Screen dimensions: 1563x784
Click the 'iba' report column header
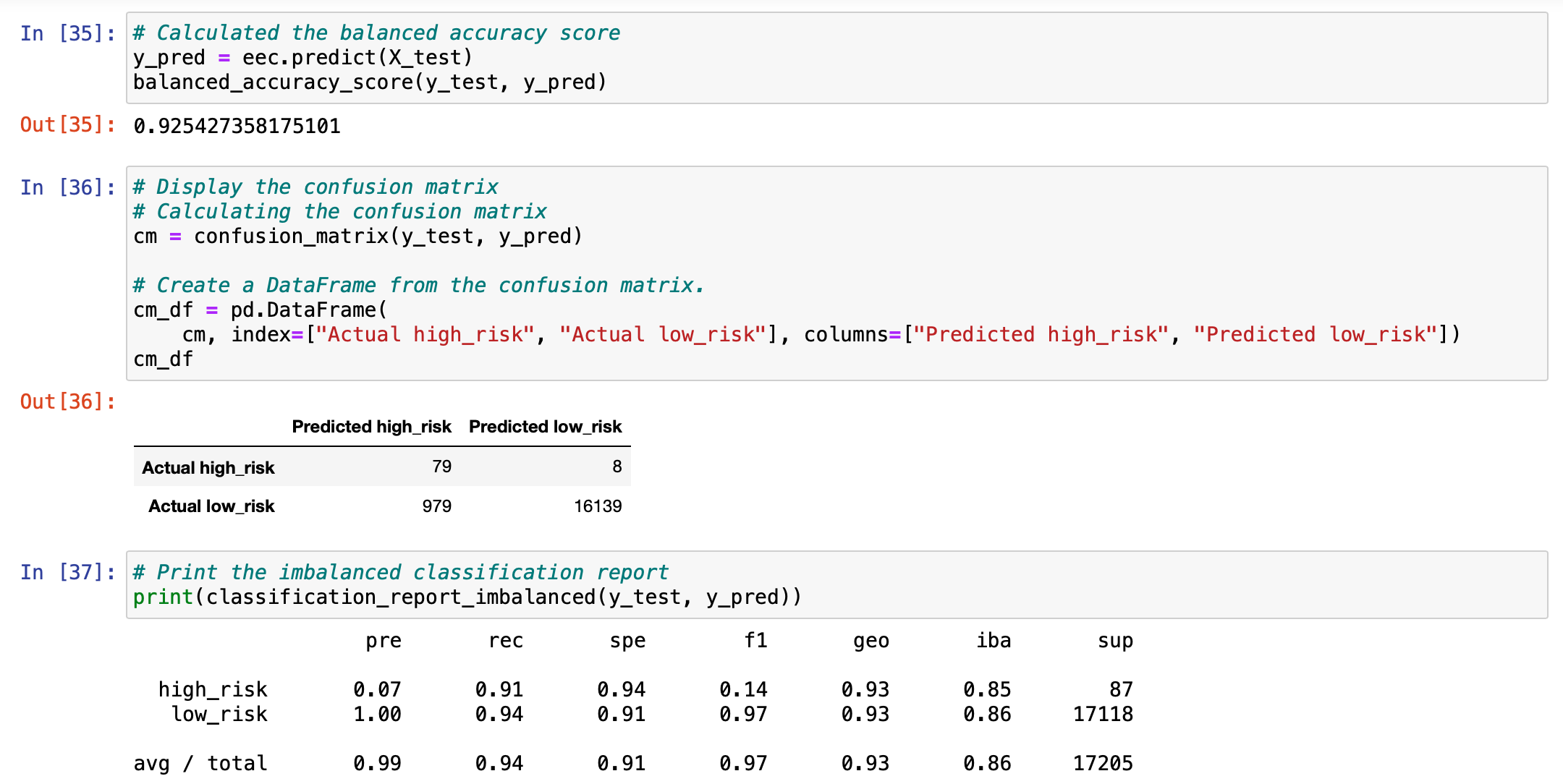point(994,641)
